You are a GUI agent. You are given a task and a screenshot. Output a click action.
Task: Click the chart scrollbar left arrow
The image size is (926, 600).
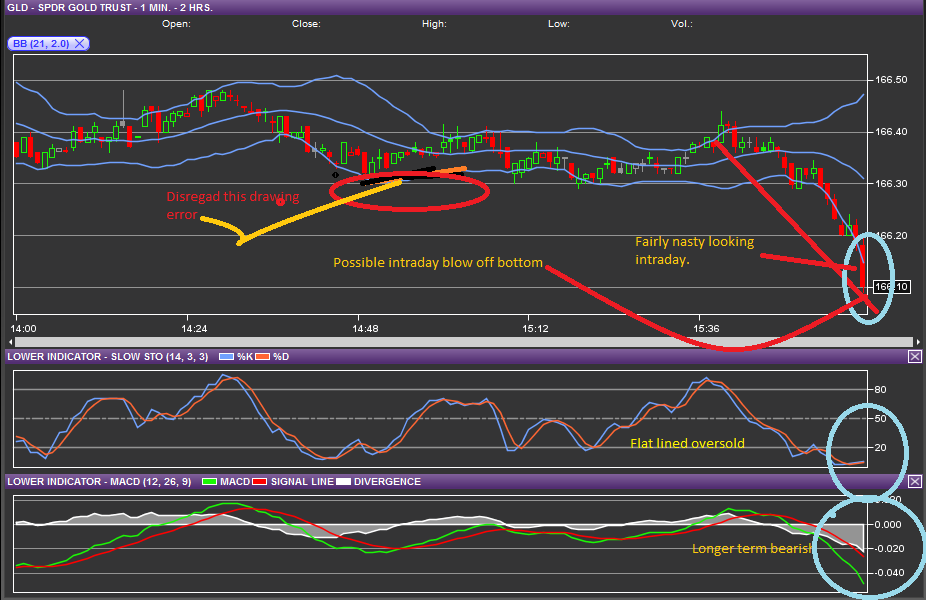[12, 343]
